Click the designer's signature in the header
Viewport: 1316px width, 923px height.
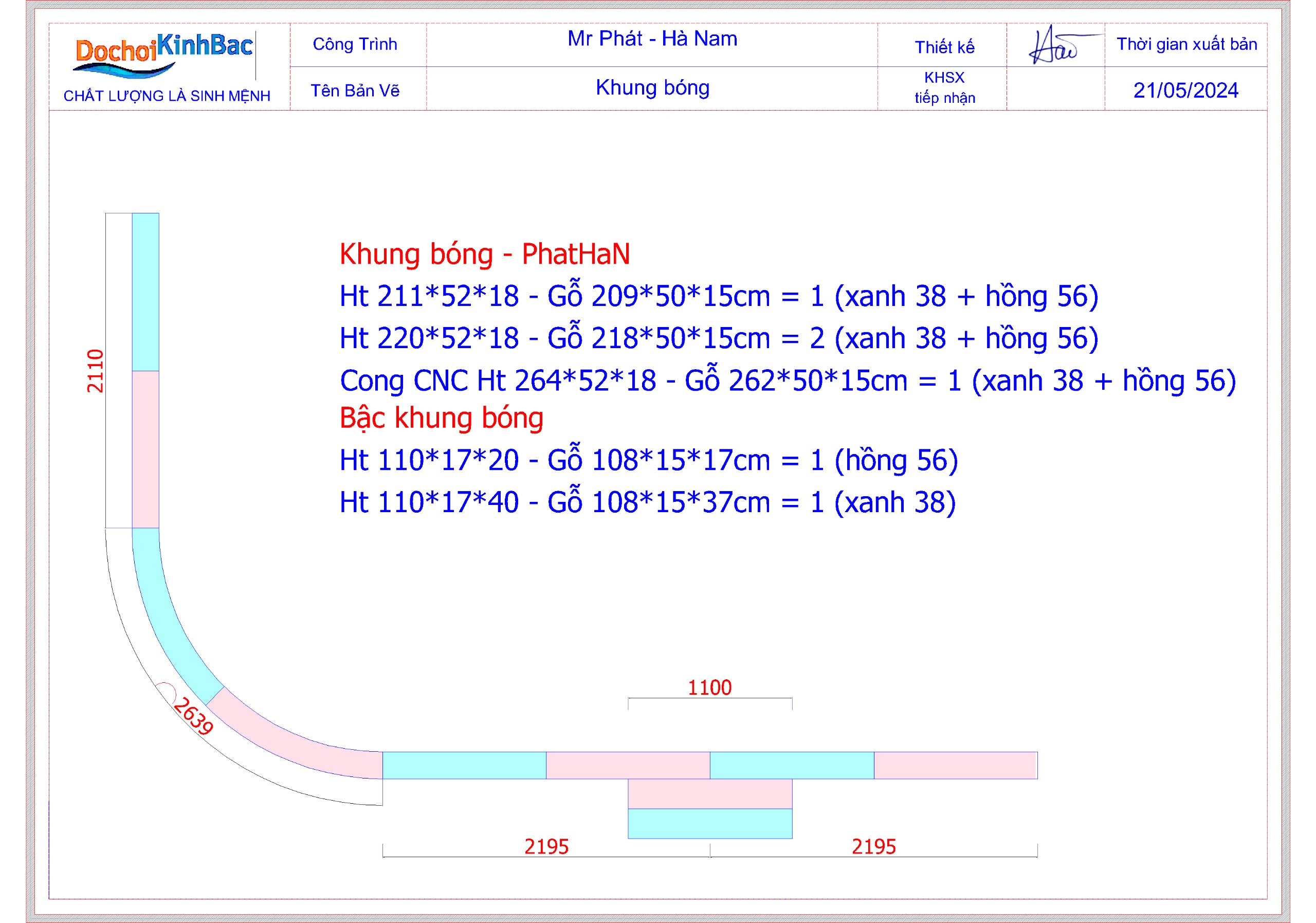click(1055, 46)
